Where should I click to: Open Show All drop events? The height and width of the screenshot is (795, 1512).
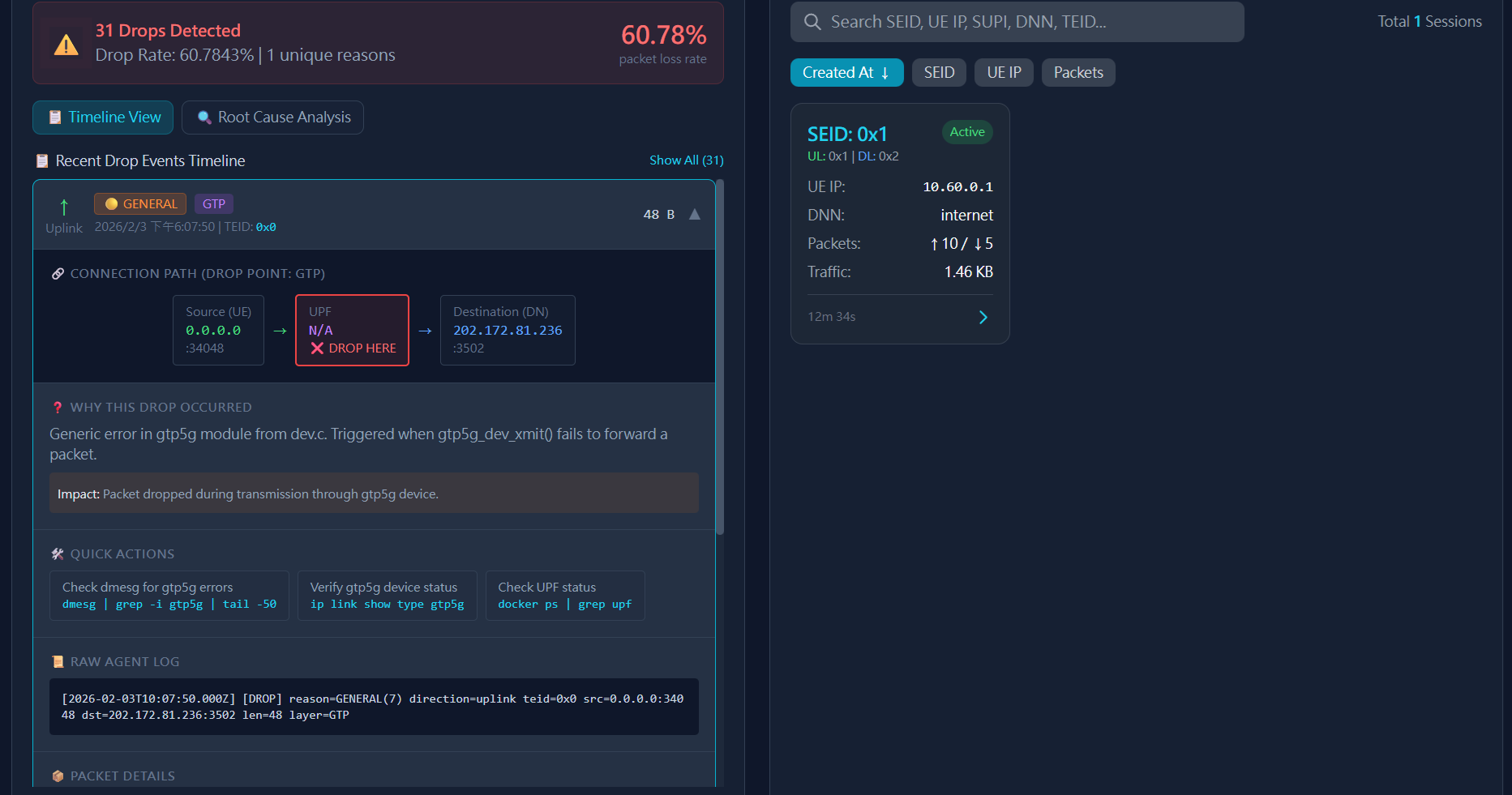pos(686,160)
